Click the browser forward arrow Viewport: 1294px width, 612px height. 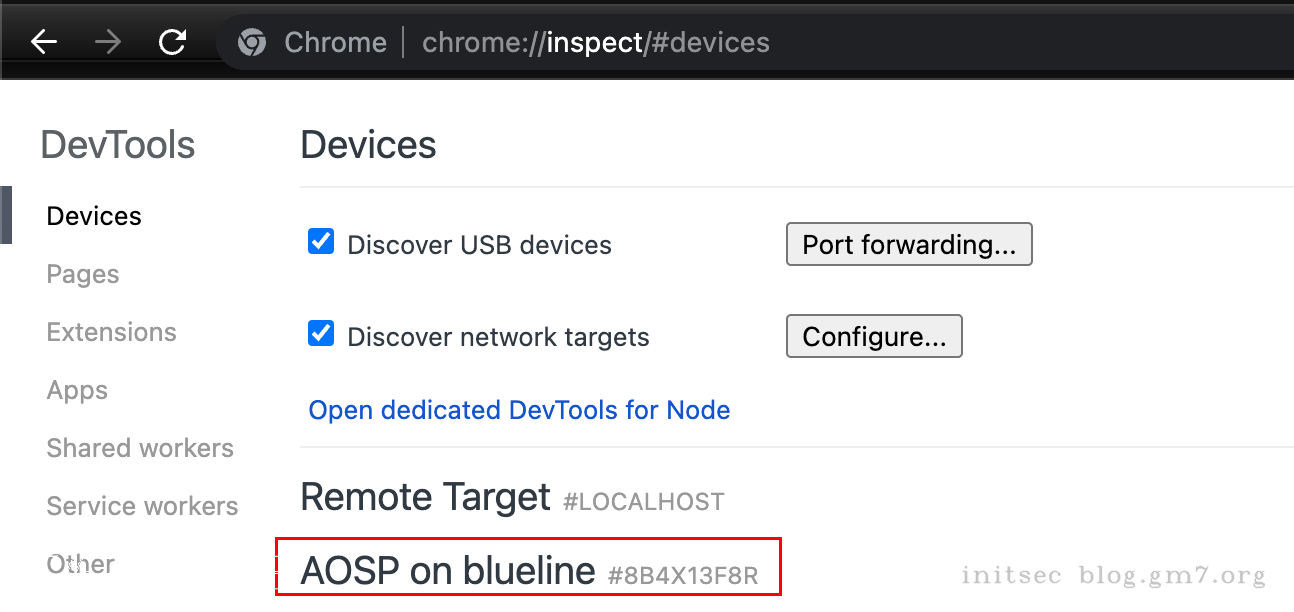pyautogui.click(x=108, y=42)
